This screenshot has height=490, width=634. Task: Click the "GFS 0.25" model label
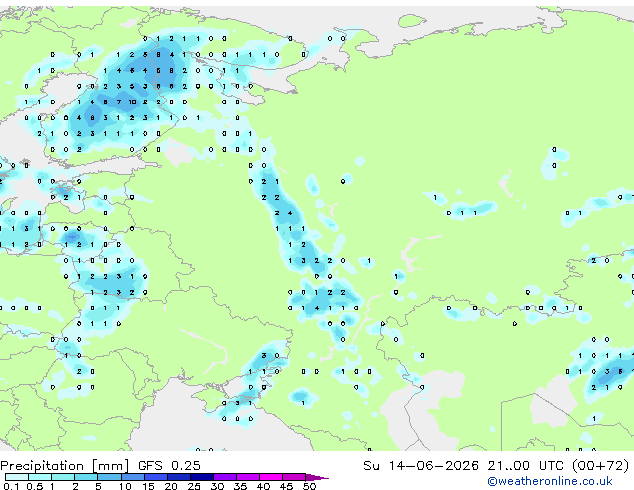click(x=169, y=466)
